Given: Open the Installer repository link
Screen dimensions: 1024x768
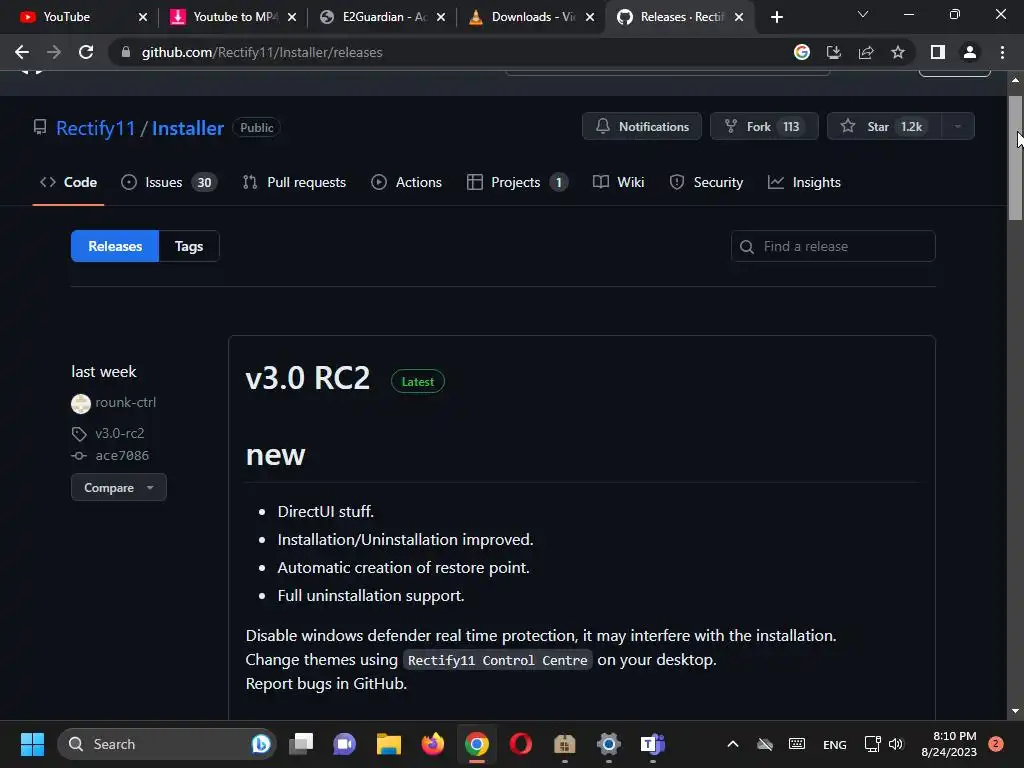Looking at the screenshot, I should coord(187,128).
